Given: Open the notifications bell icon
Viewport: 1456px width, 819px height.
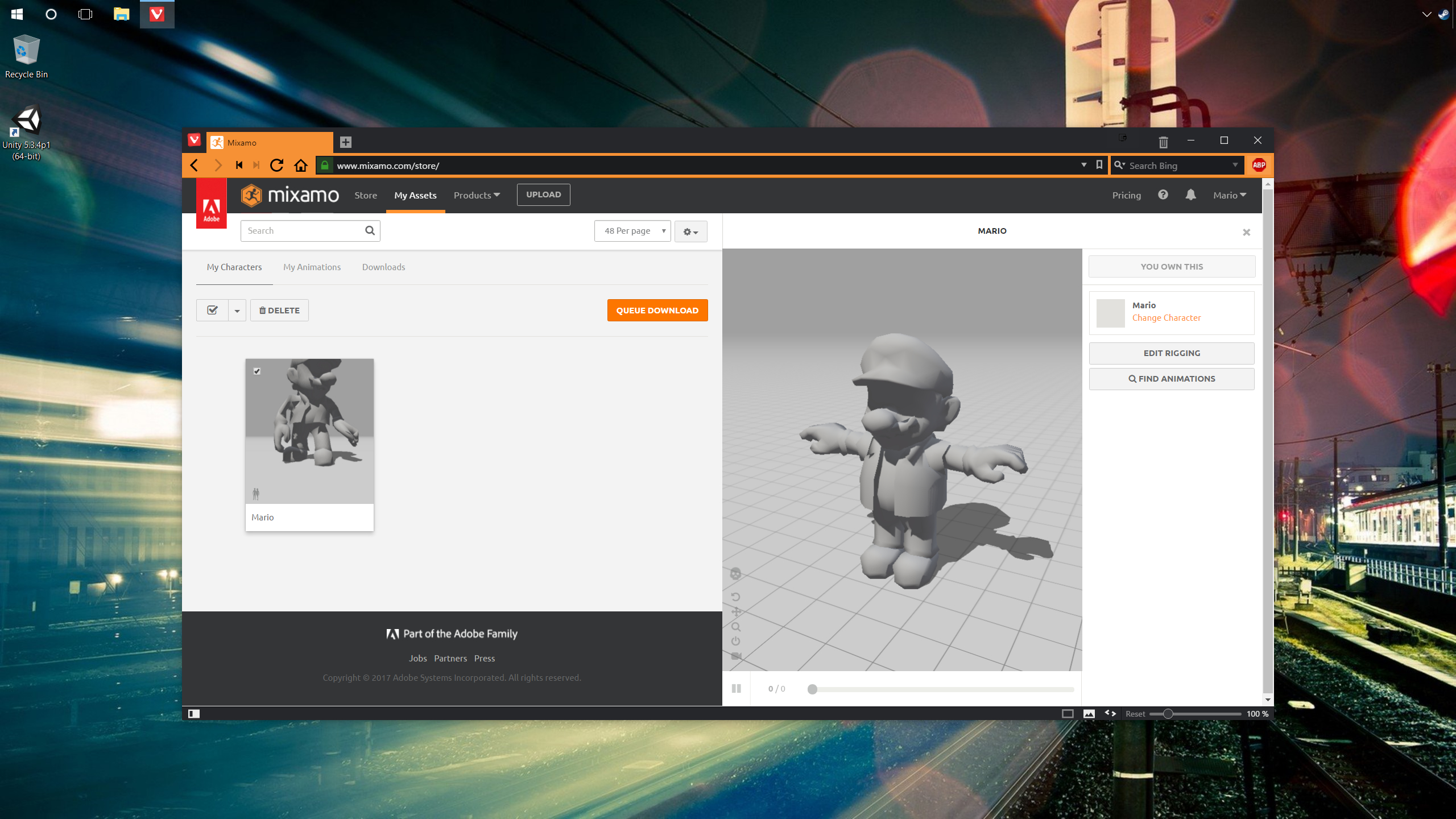Looking at the screenshot, I should pos(1190,195).
